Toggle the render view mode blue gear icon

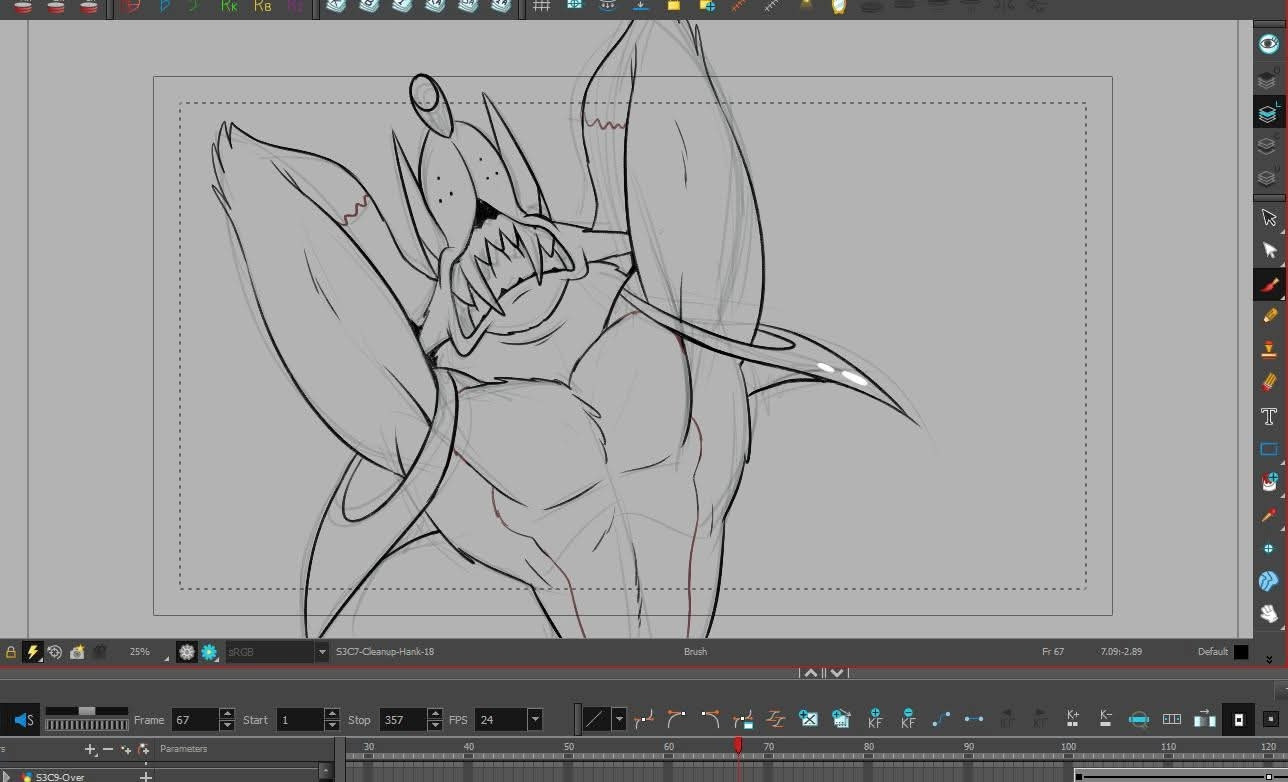click(x=209, y=652)
